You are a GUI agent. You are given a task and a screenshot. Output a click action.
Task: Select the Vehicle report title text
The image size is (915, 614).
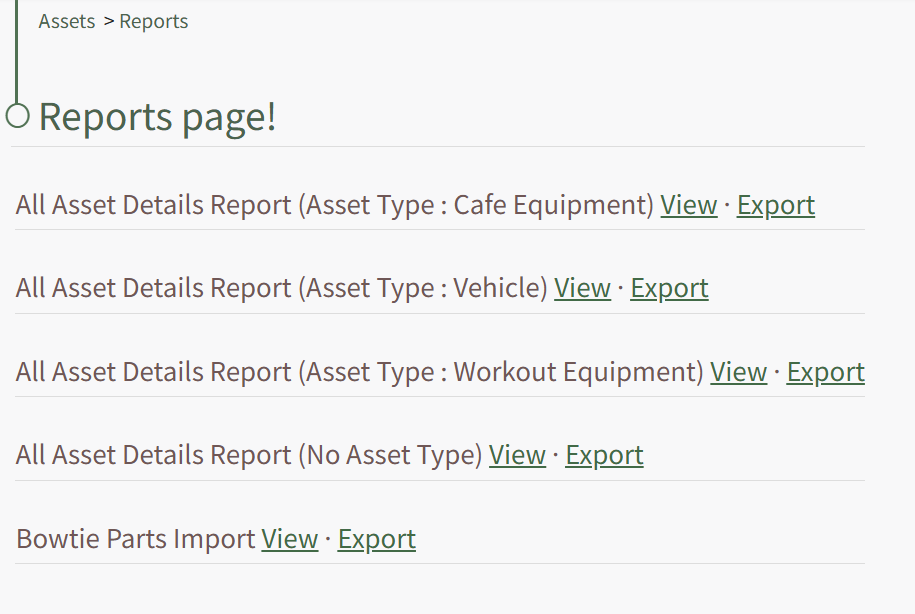[281, 288]
